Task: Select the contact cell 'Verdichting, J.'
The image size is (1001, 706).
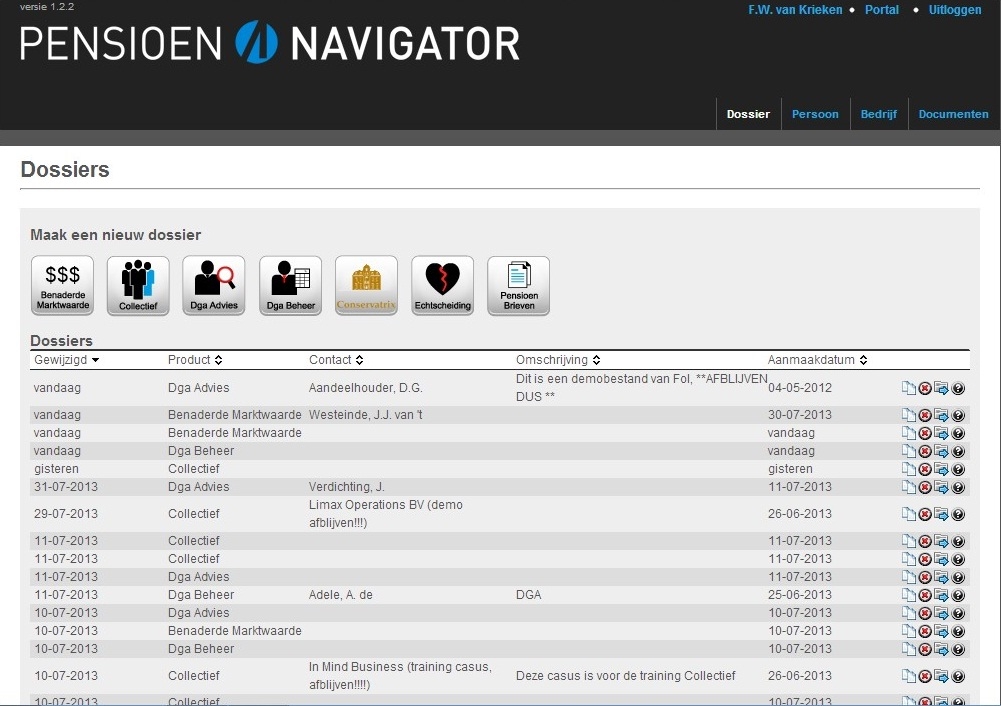Action: pyautogui.click(x=347, y=487)
